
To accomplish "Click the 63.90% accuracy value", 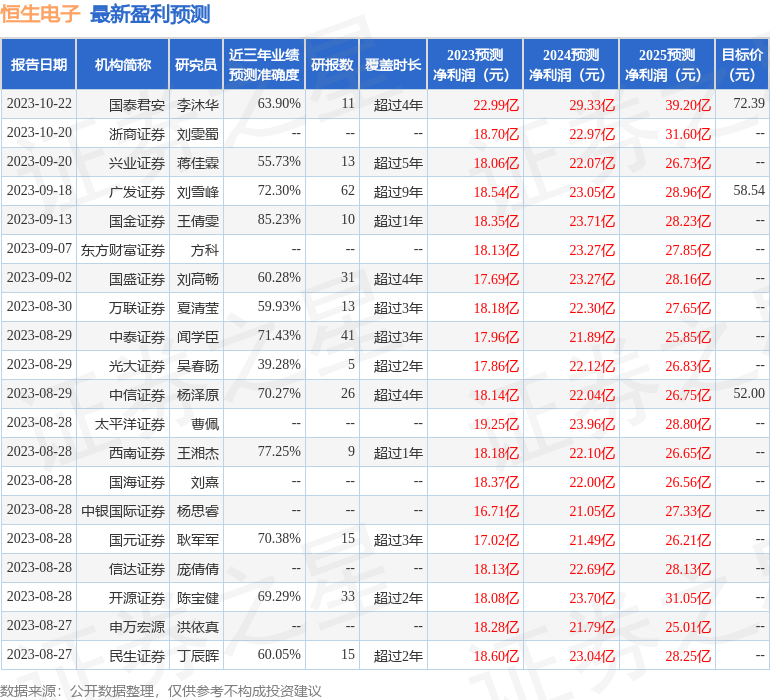I will [x=279, y=104].
